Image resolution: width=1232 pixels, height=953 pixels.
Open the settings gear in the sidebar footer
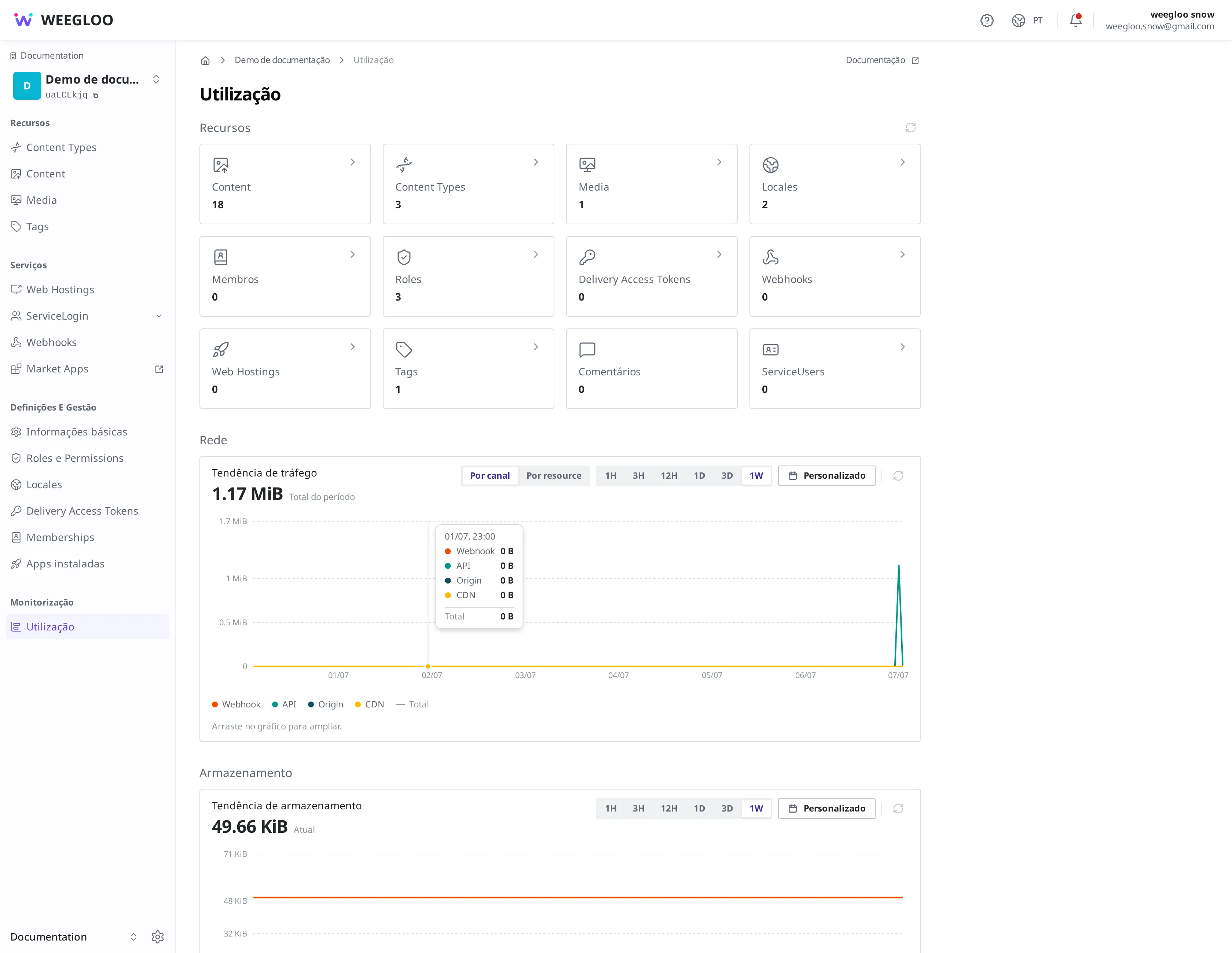pyautogui.click(x=157, y=937)
